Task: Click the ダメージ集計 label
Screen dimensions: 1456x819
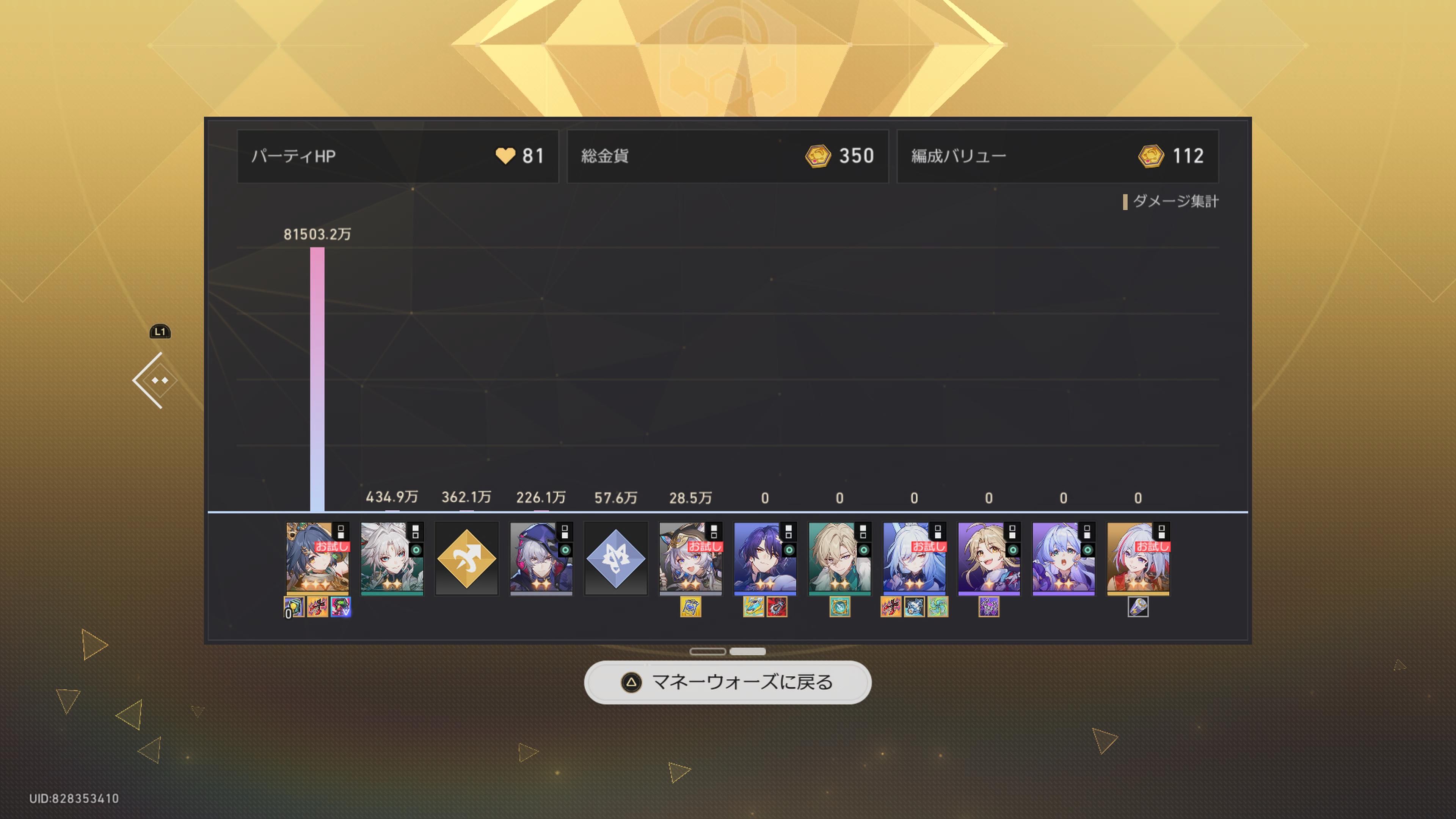Action: (1175, 201)
